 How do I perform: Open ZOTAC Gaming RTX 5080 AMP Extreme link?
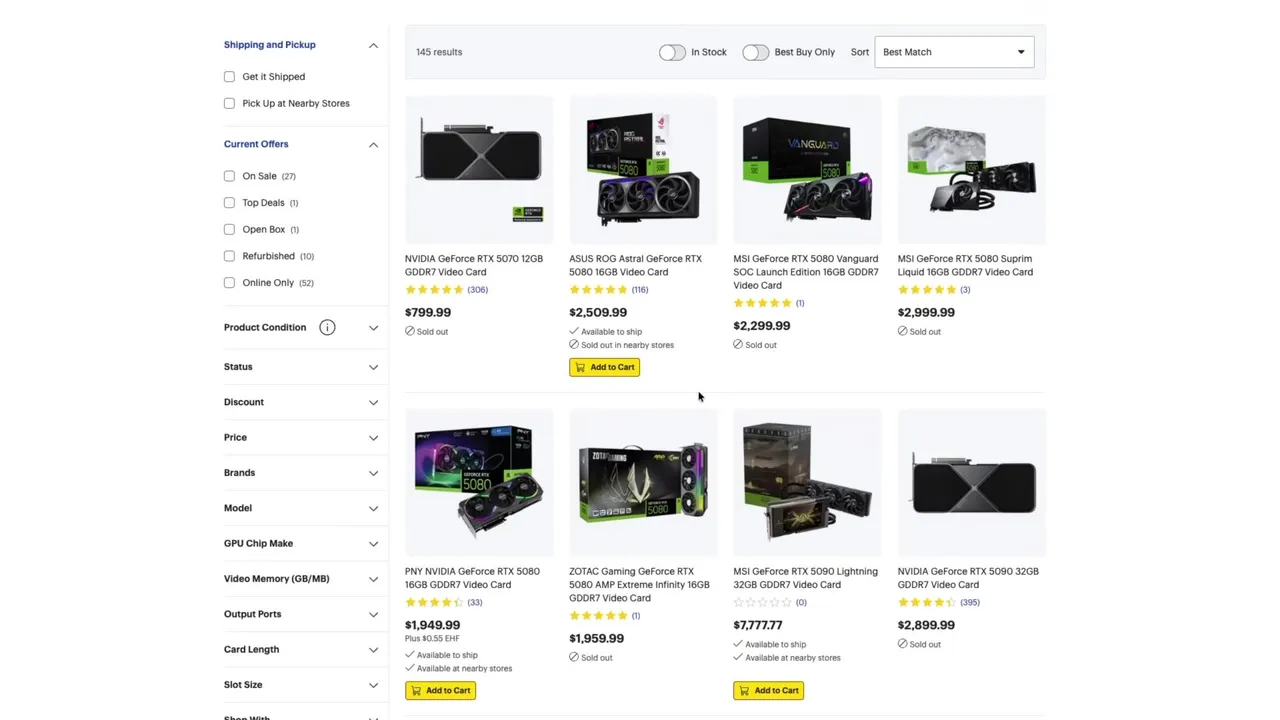pyautogui.click(x=639, y=585)
